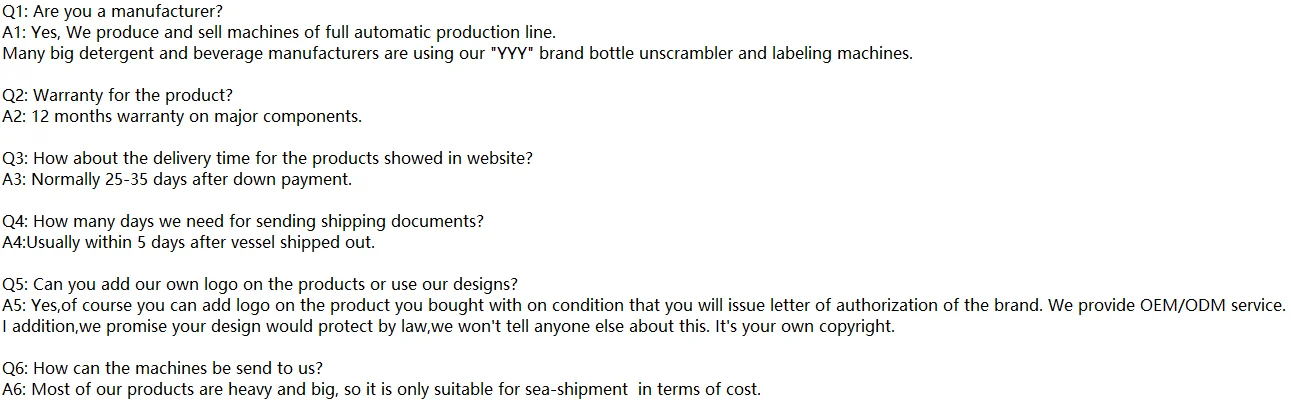Click the 12 months warranty answer
The height and width of the screenshot is (419, 1291).
click(182, 117)
